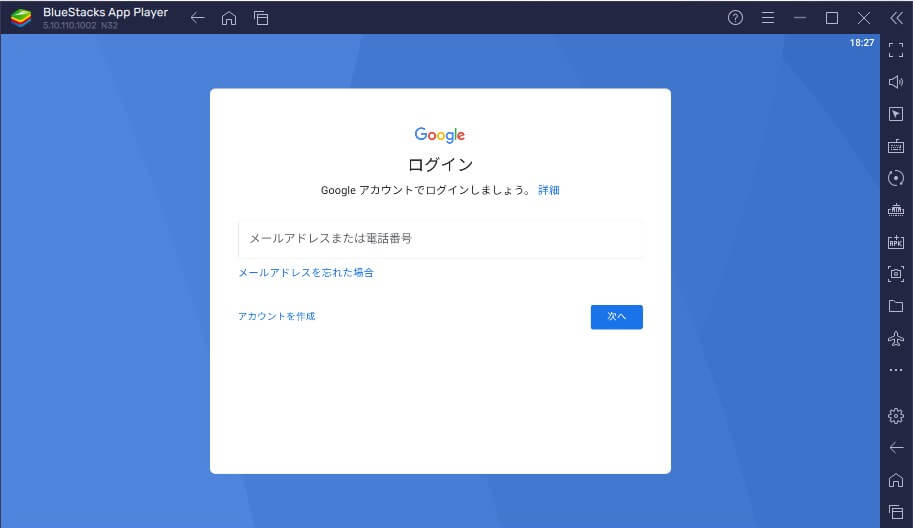Screen dimensions: 913x528
Task: Open the keyboard controls icon
Action: tap(896, 146)
